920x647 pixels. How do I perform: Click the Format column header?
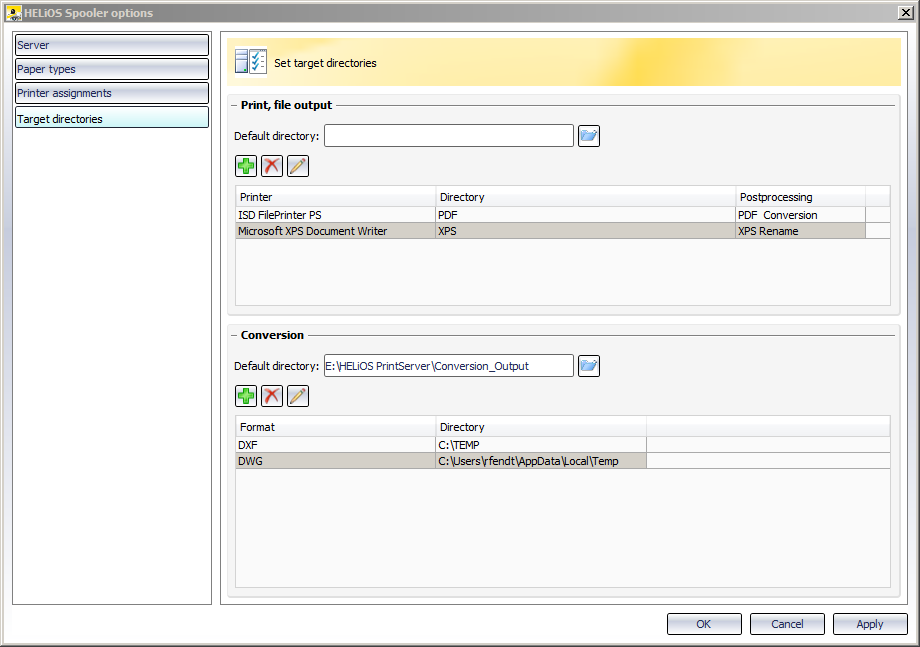336,426
